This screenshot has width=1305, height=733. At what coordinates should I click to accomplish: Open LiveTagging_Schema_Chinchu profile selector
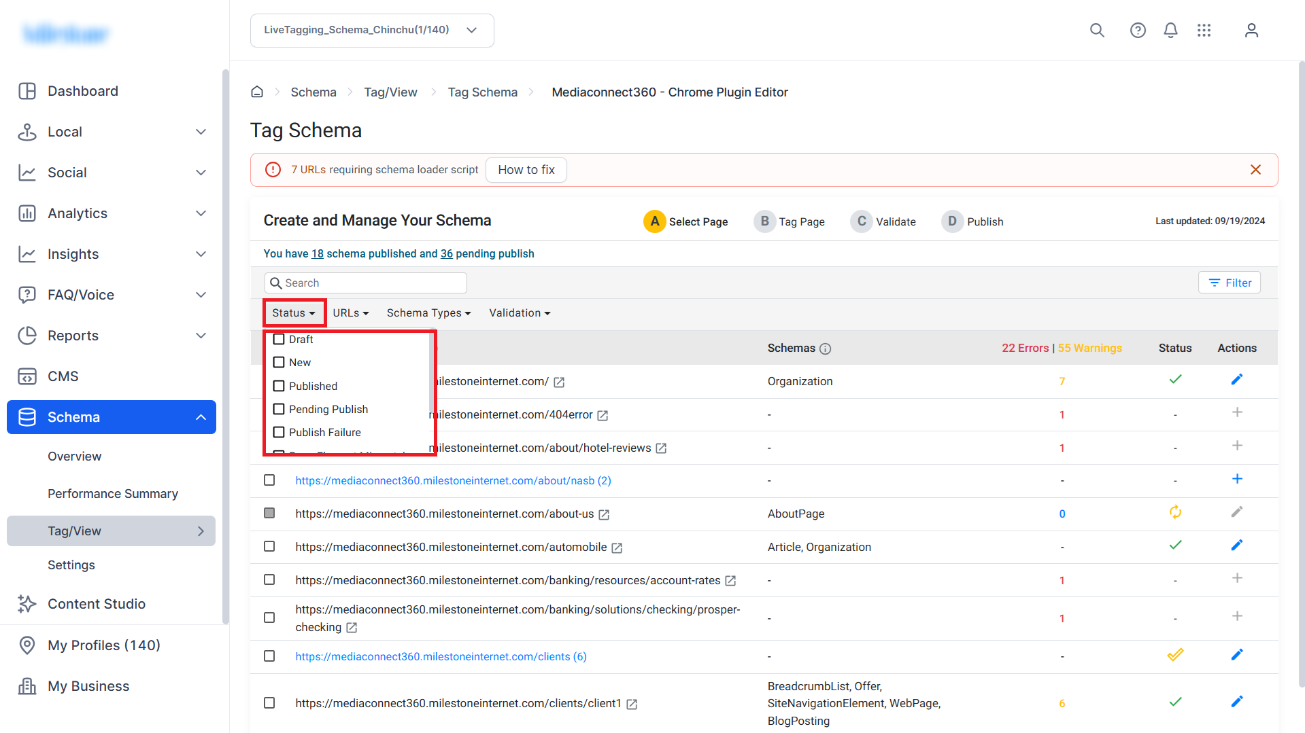372,30
